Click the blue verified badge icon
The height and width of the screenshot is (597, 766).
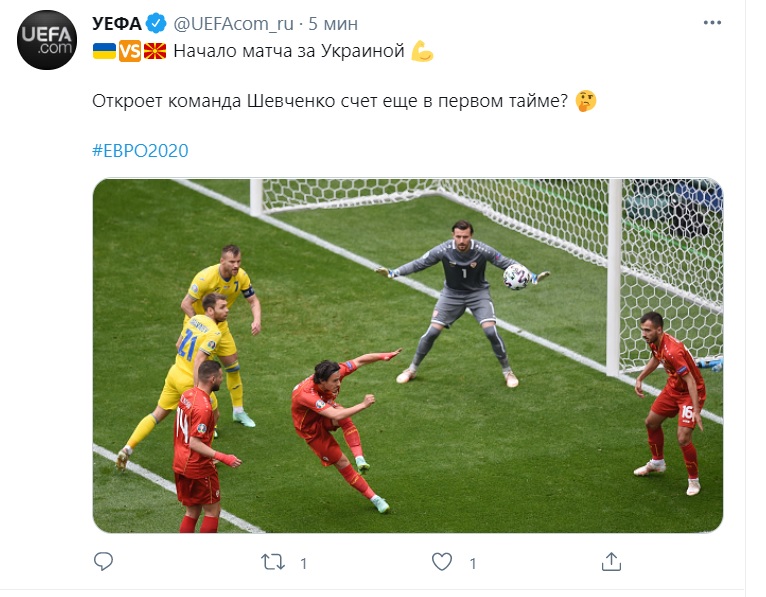[x=156, y=23]
